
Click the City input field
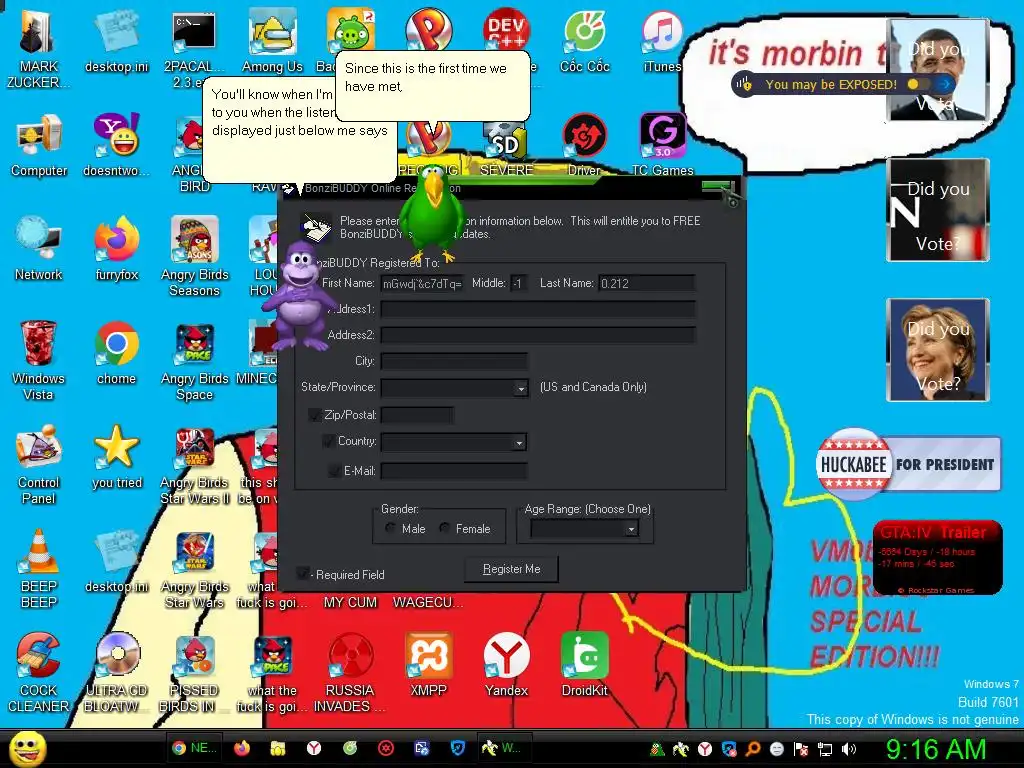click(454, 361)
